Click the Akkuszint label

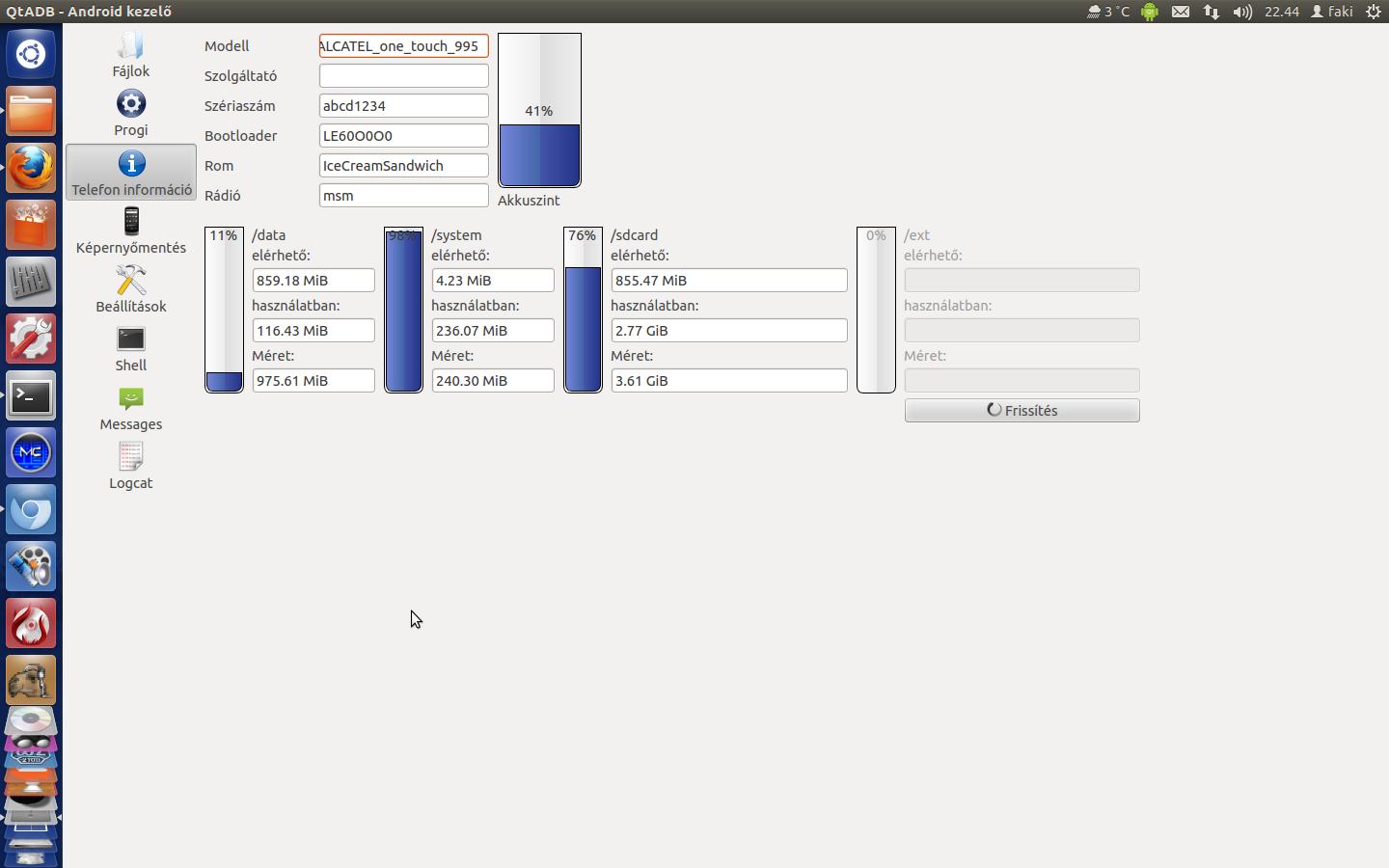point(529,201)
